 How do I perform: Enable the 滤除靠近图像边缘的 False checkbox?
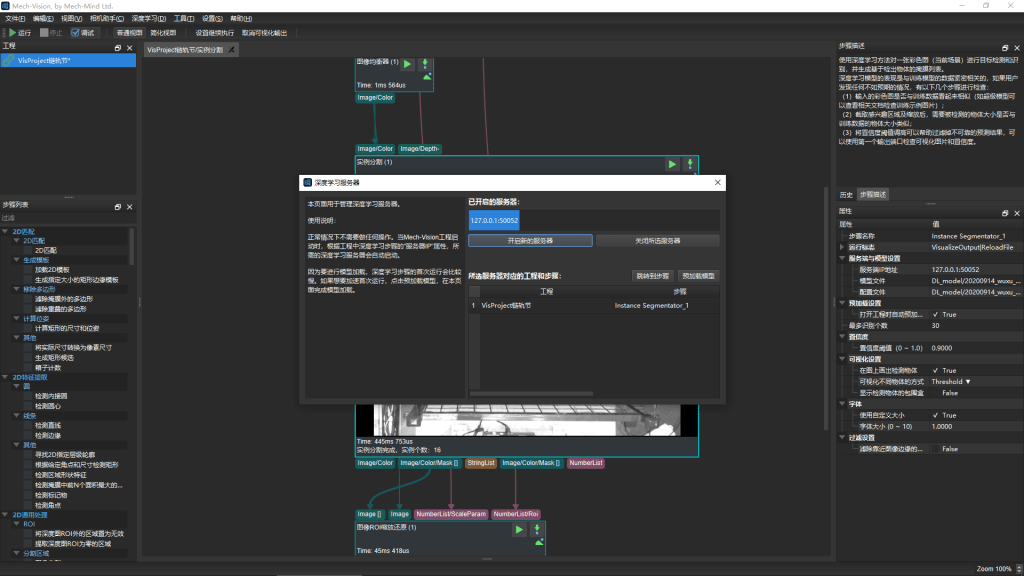(x=936, y=449)
